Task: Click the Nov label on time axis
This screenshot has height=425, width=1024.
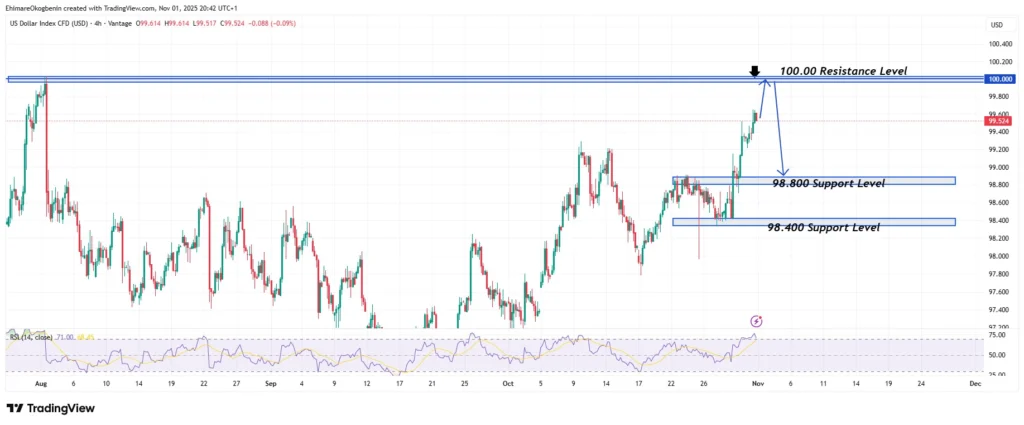Action: (756, 385)
